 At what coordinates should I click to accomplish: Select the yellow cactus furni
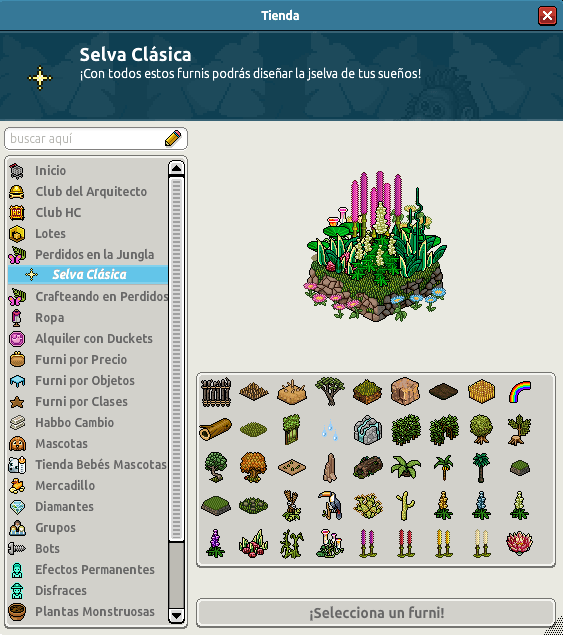click(405, 505)
